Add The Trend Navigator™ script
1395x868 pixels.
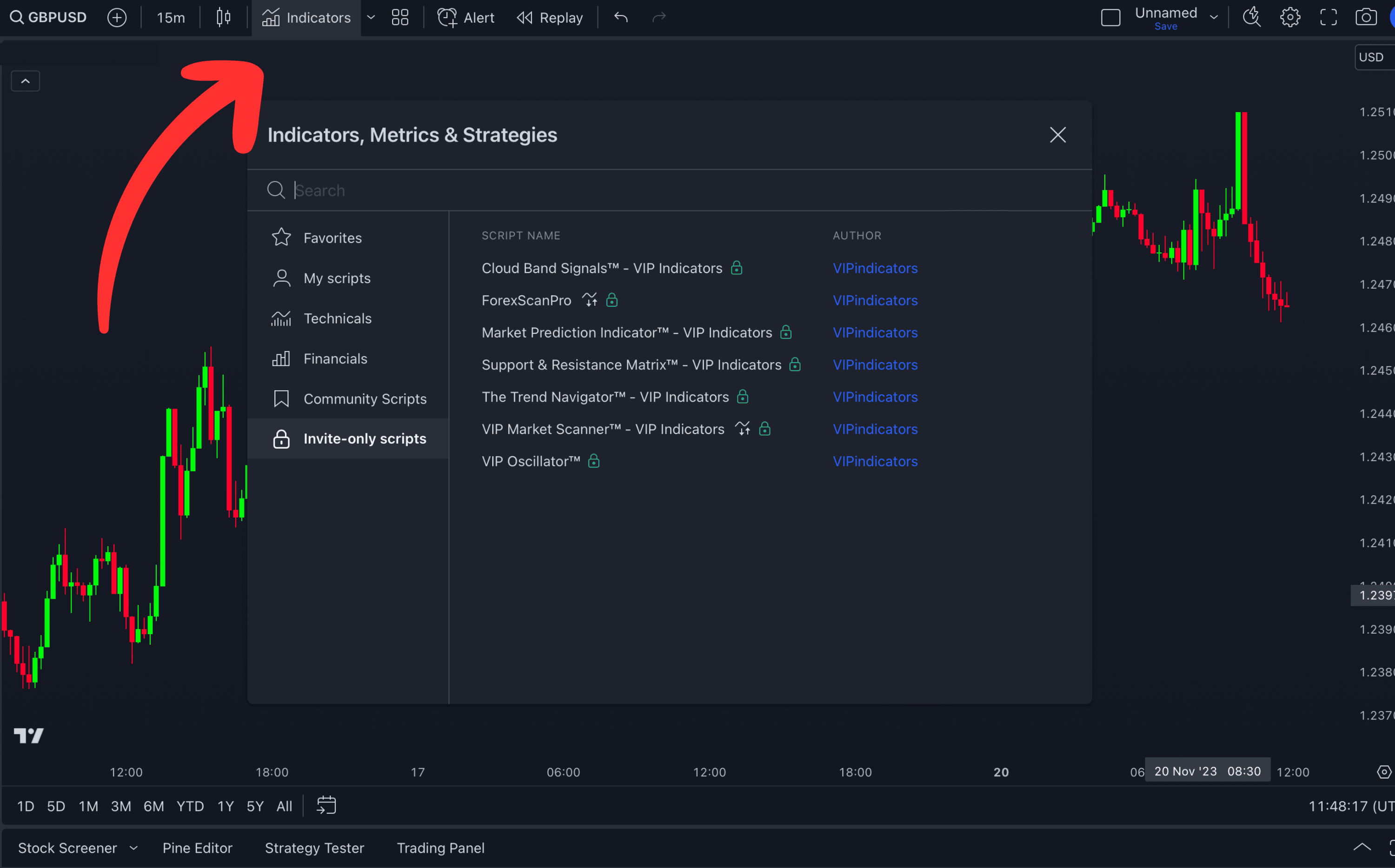point(605,397)
